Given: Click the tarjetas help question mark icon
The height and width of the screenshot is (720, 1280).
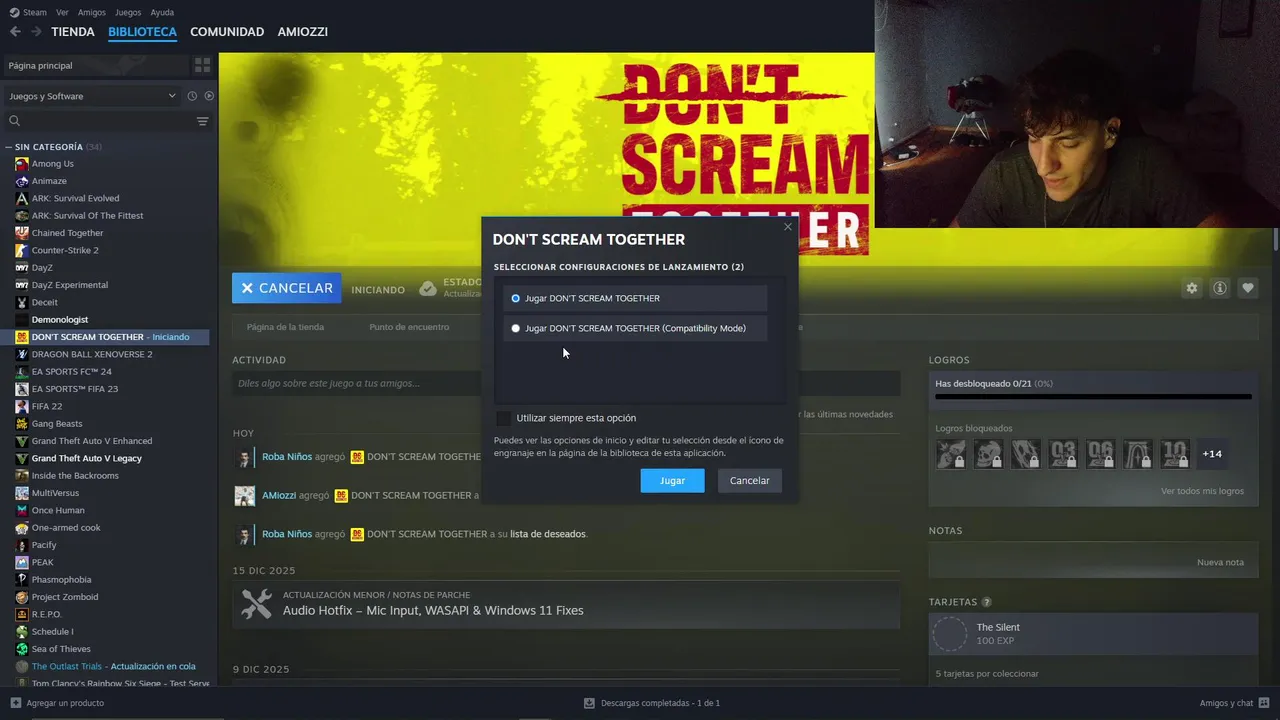Looking at the screenshot, I should point(987,602).
